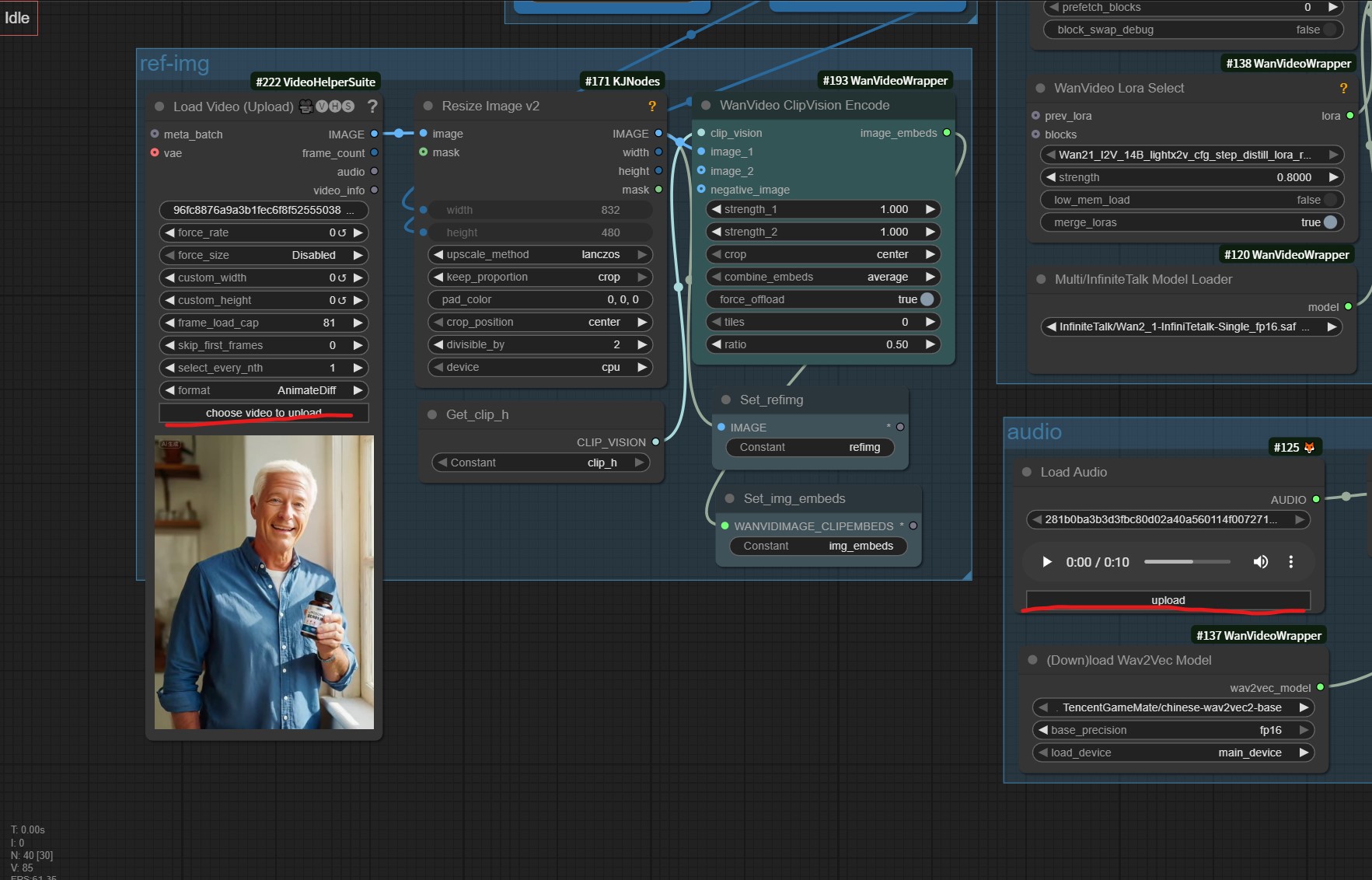Click CLIP_VISION output port on Get_clip_h

pos(655,442)
